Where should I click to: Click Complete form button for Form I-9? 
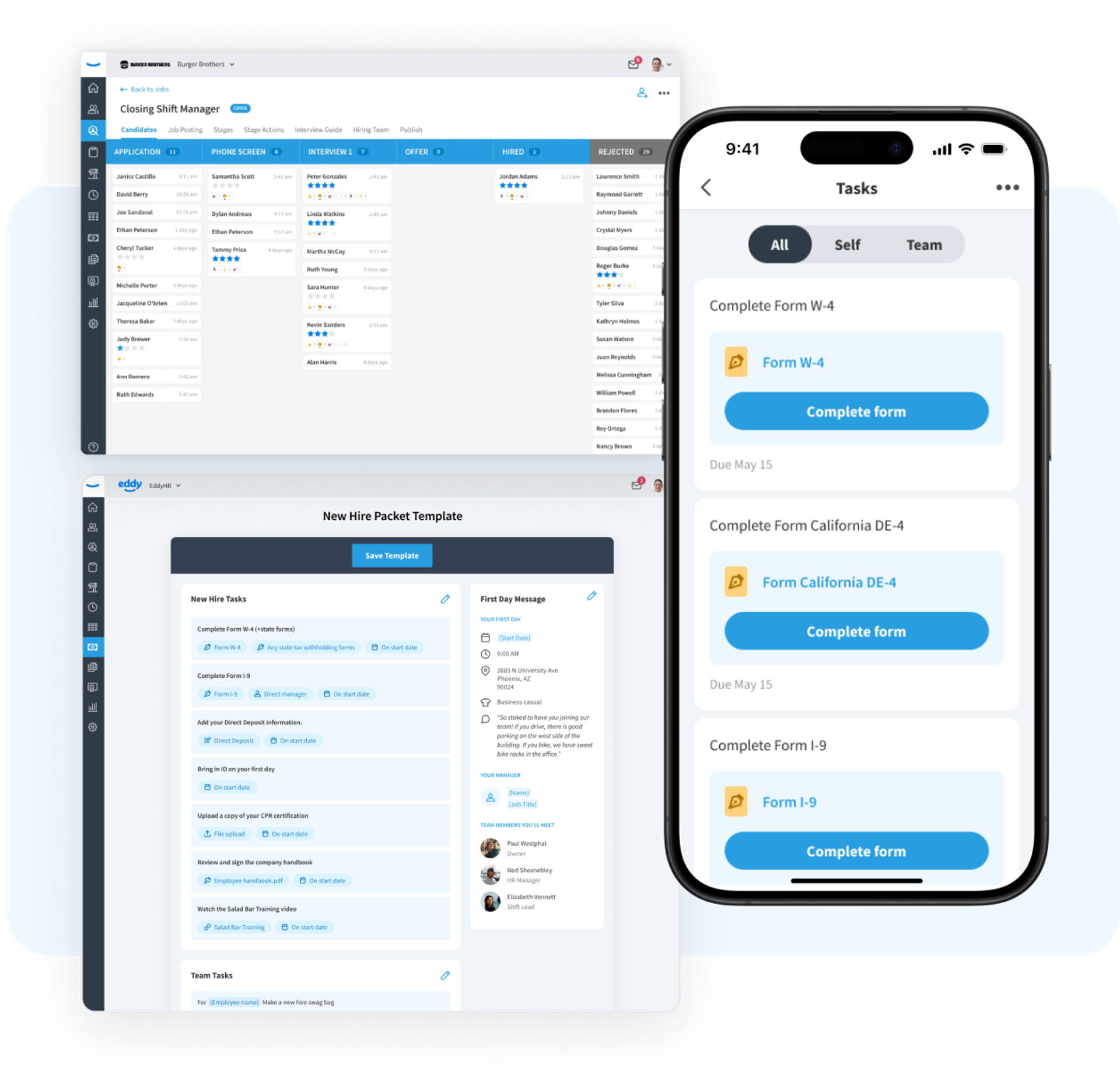pyautogui.click(x=855, y=852)
